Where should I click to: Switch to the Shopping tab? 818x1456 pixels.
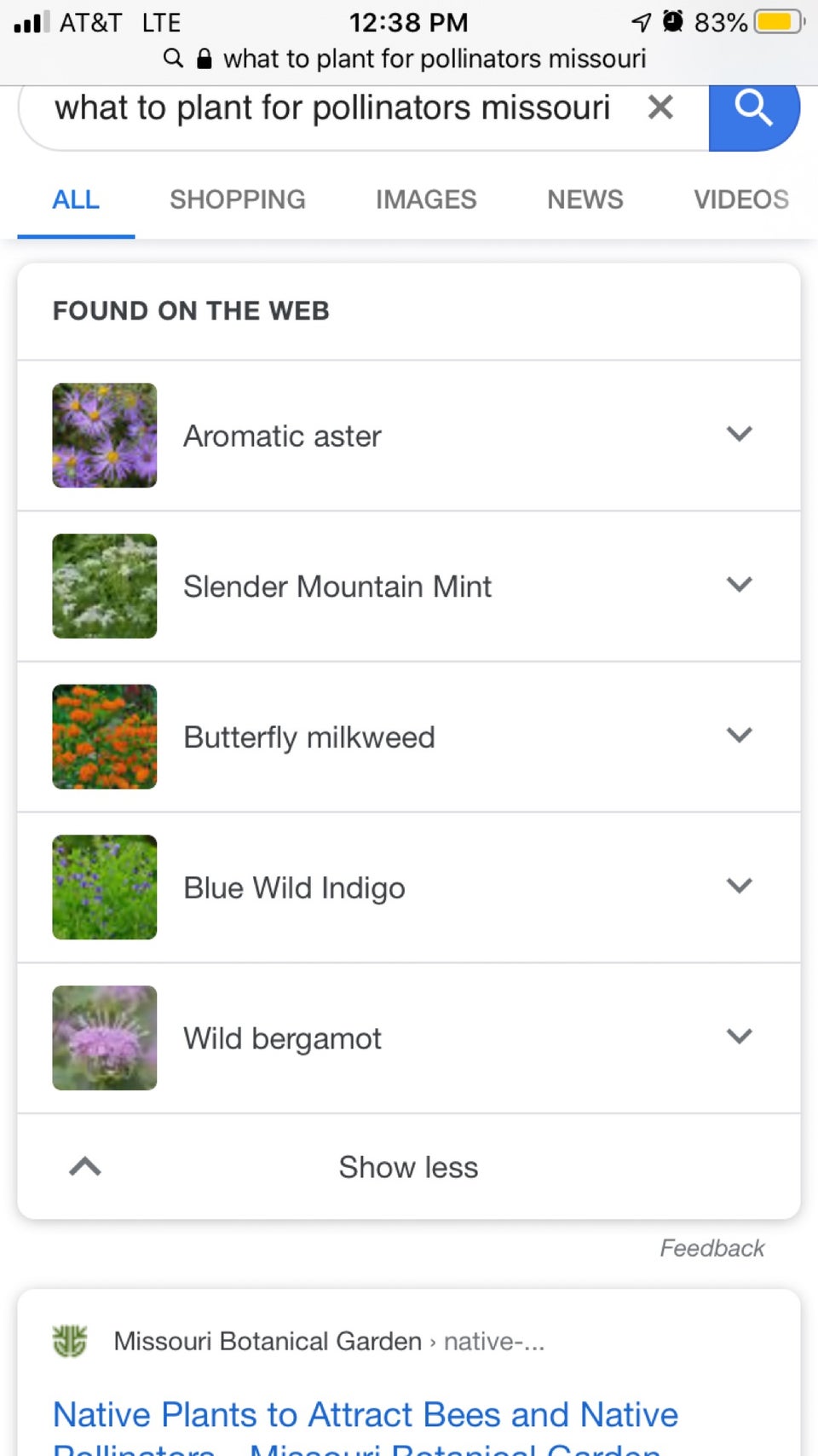pyautogui.click(x=237, y=199)
